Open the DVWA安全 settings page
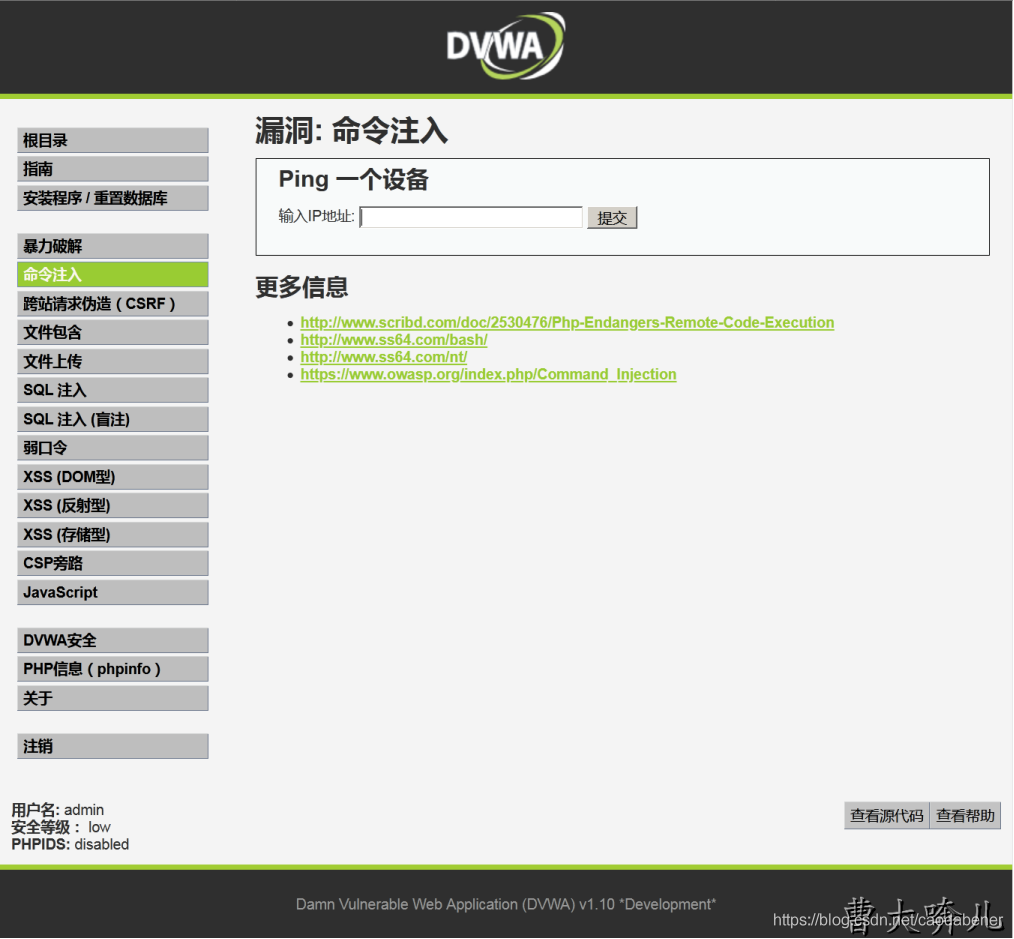The width and height of the screenshot is (1014, 939). pos(113,640)
